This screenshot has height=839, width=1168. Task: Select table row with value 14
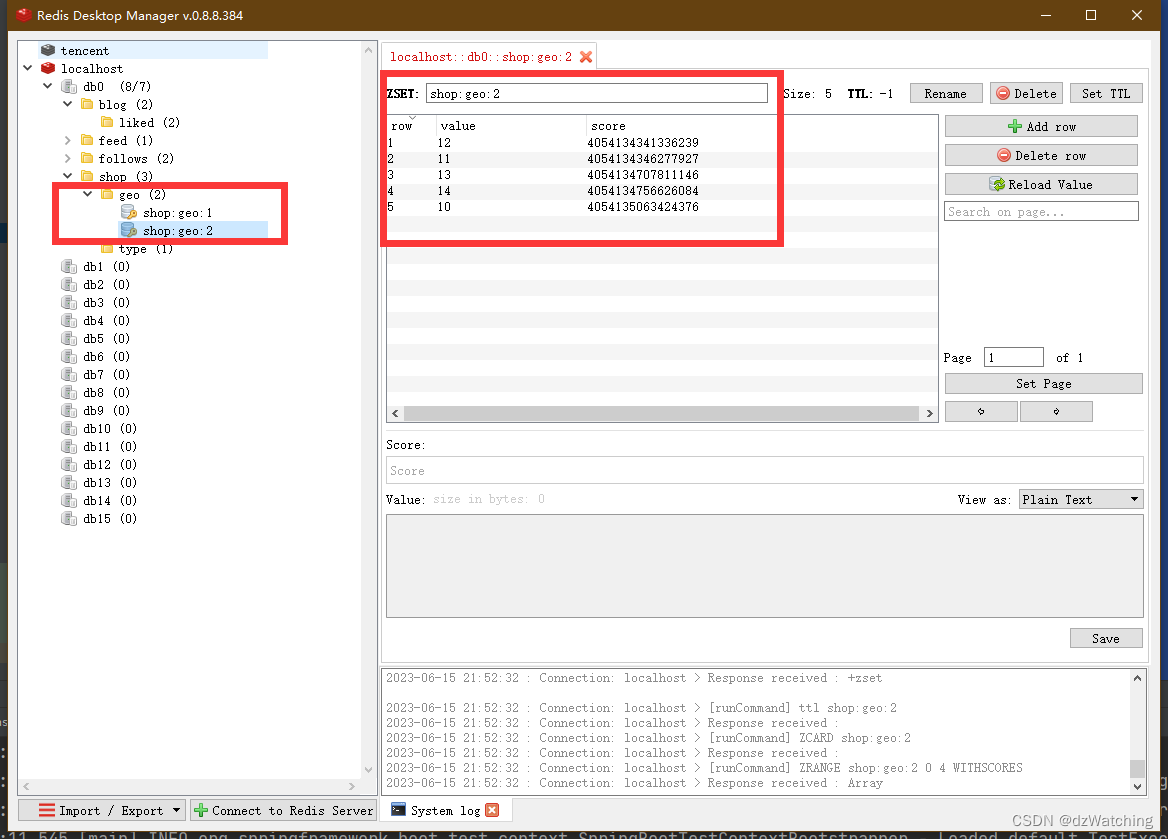tap(661, 191)
